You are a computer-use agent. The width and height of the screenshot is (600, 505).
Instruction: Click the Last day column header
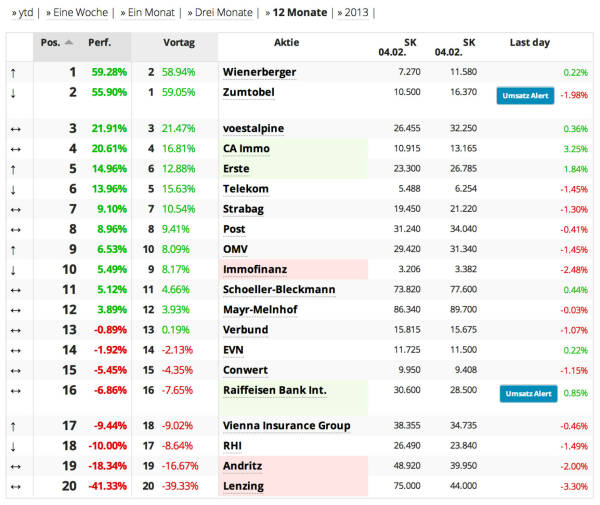pyautogui.click(x=529, y=43)
